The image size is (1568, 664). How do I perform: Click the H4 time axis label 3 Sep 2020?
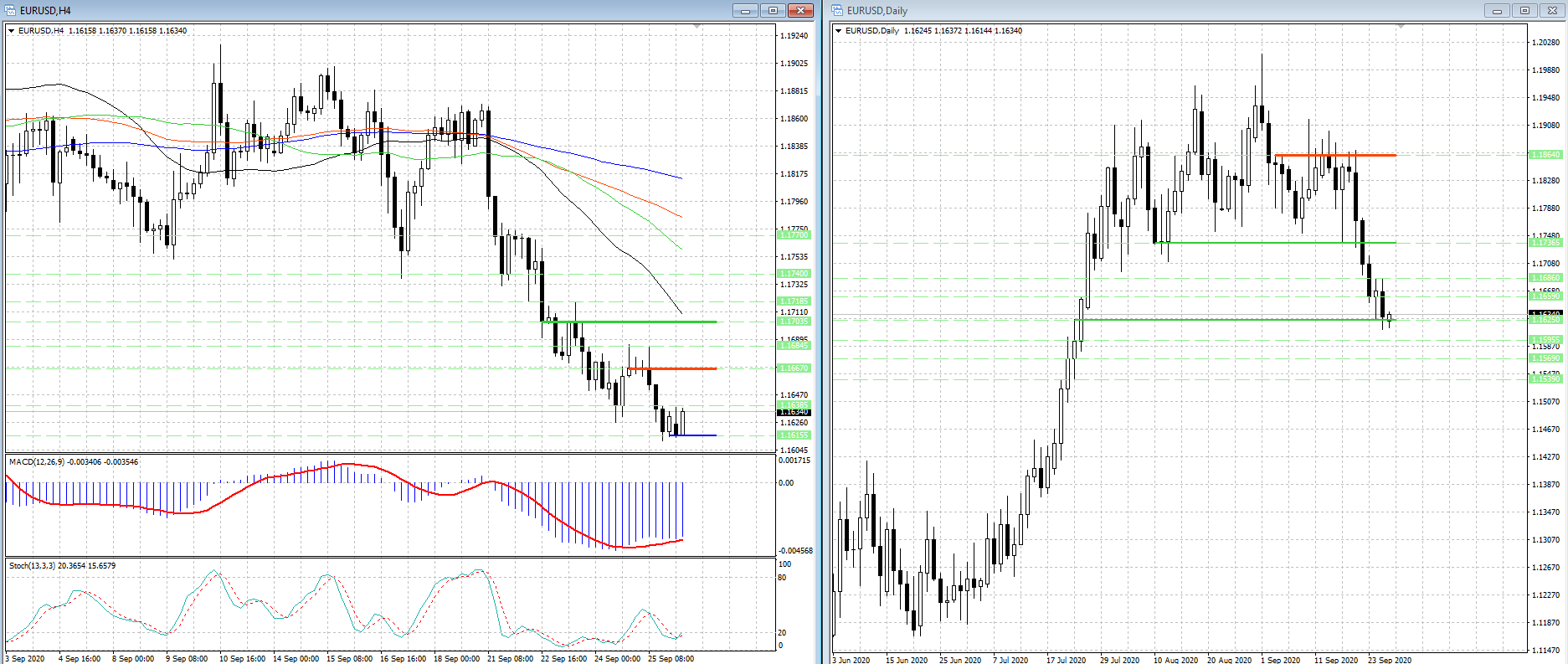coord(25,659)
